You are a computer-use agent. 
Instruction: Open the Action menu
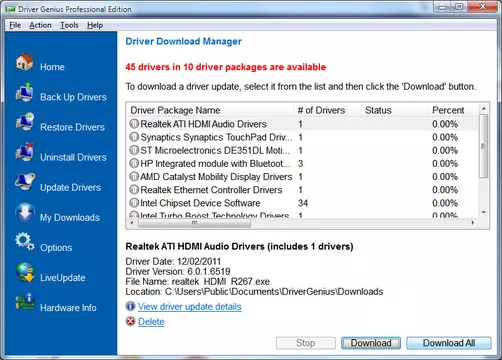[40, 25]
